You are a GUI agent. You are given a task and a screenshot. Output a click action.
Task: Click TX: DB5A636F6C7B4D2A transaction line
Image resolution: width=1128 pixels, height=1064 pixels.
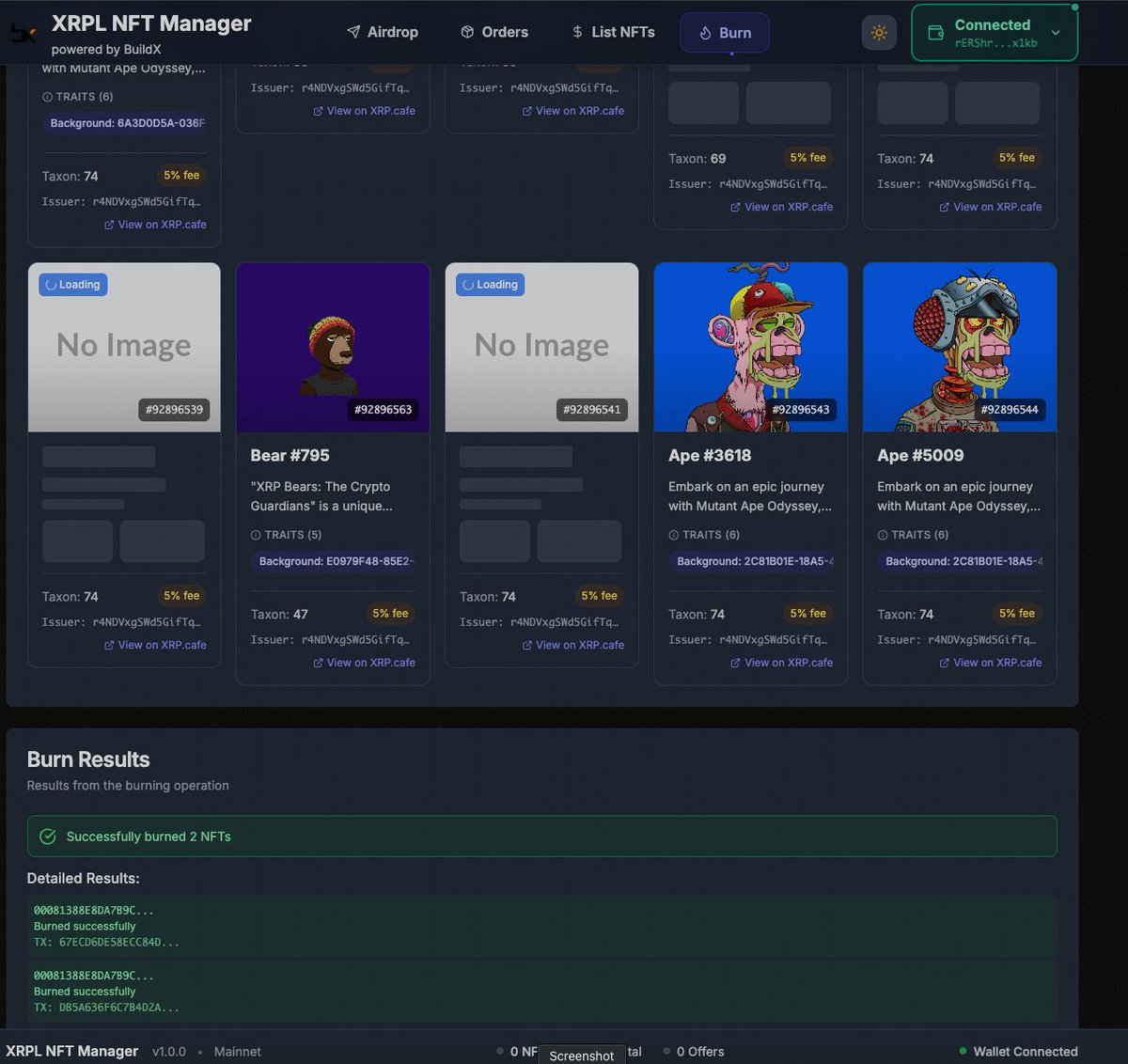pos(106,1007)
